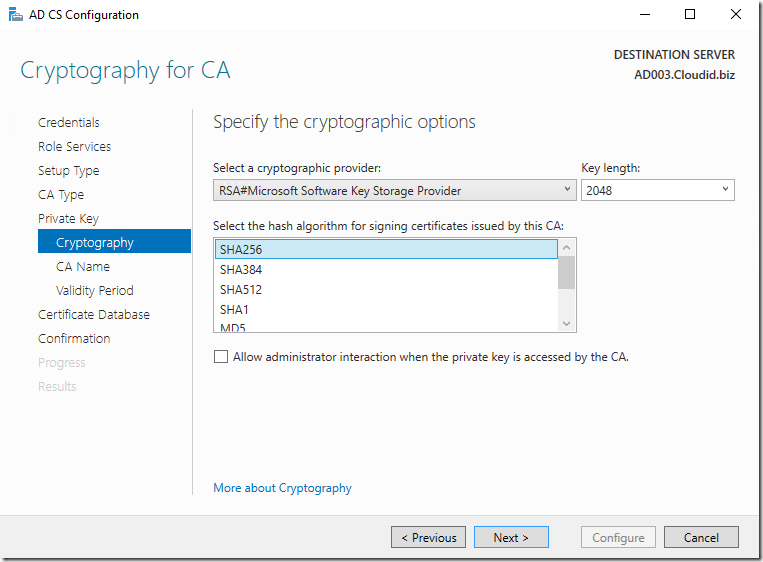Enable the allow administrator interaction checkbox
Viewport: 763px width, 562px height.
(x=221, y=357)
